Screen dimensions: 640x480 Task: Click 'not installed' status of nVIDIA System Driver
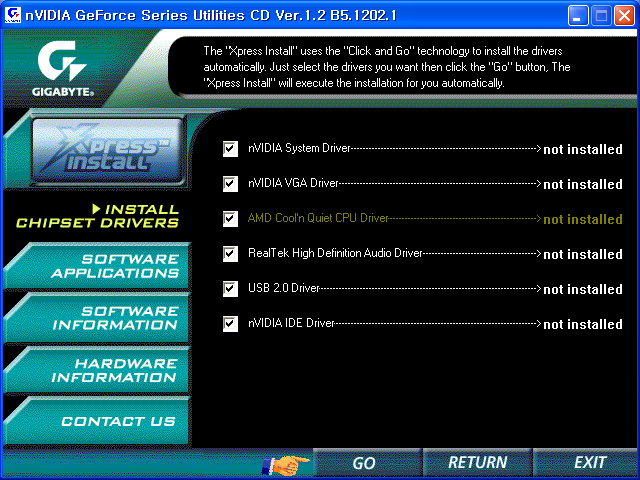583,149
